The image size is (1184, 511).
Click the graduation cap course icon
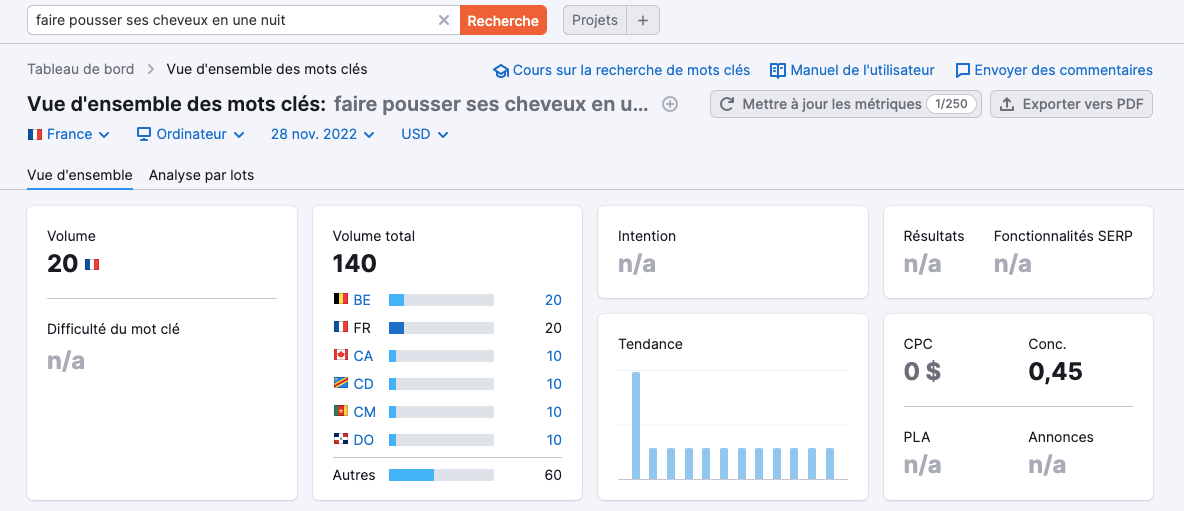click(501, 71)
